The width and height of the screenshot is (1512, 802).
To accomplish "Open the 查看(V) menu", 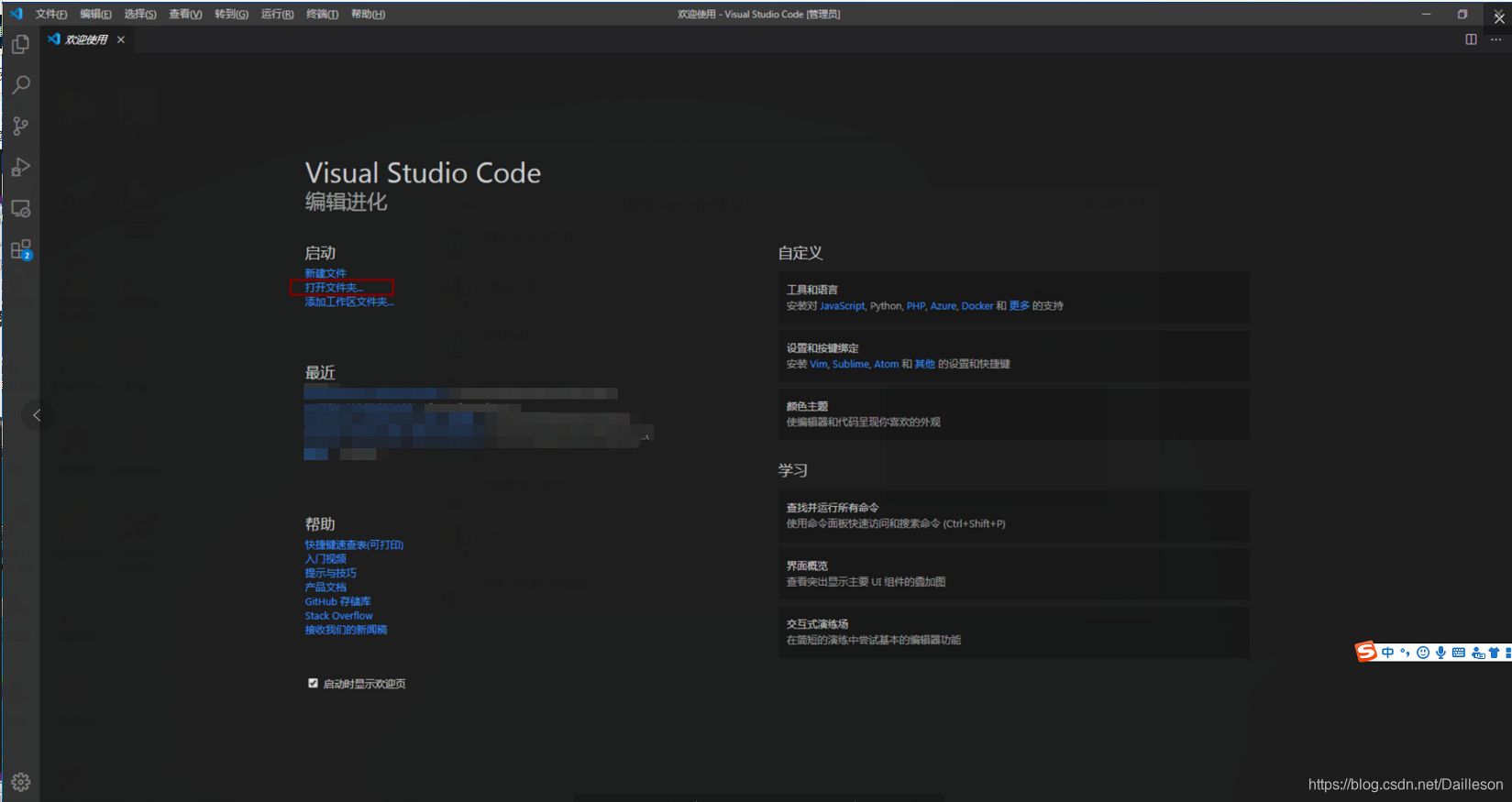I will pos(185,14).
